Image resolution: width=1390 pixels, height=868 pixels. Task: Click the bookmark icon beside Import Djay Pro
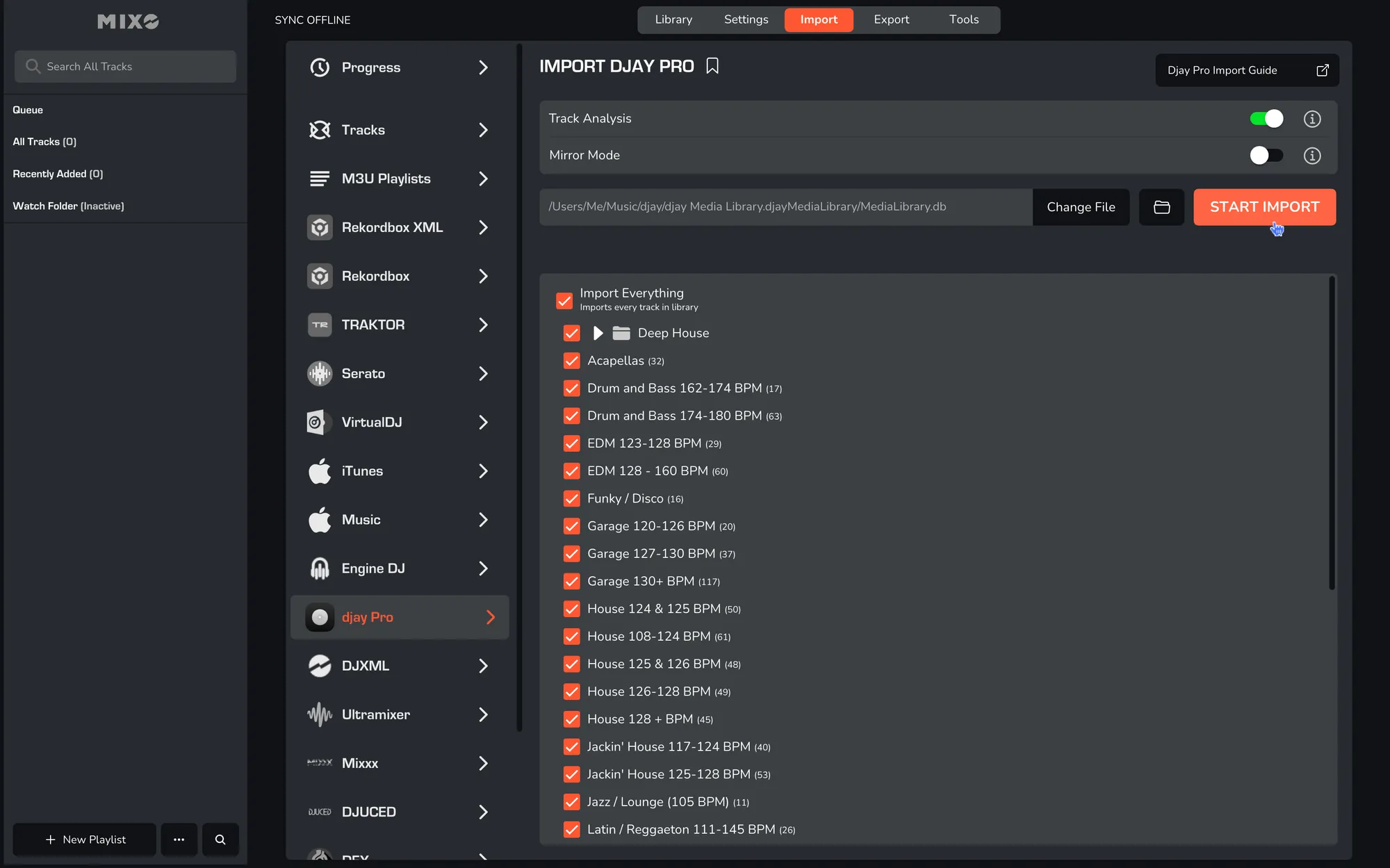(712, 66)
